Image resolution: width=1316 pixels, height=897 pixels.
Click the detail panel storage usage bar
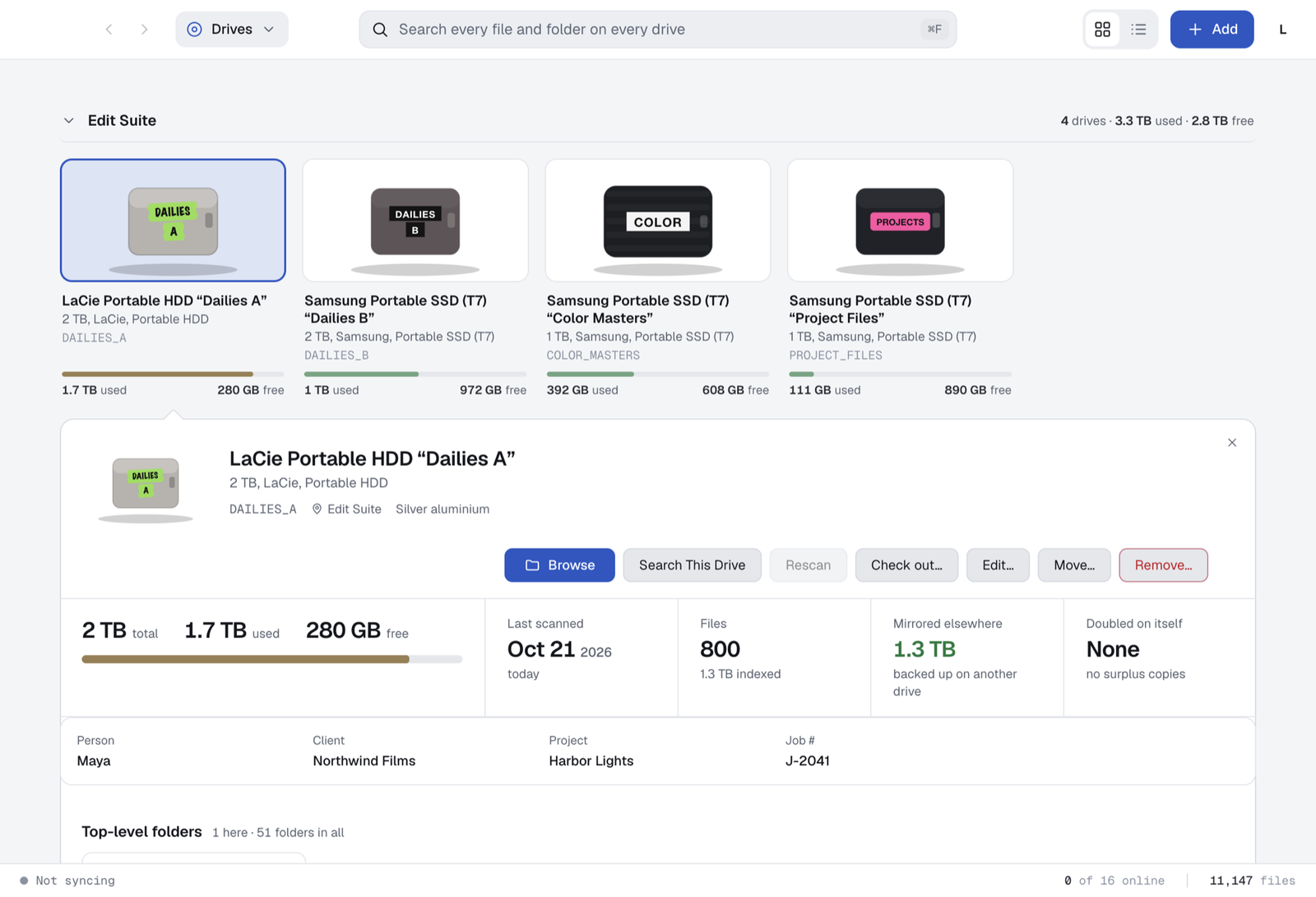tap(272, 659)
